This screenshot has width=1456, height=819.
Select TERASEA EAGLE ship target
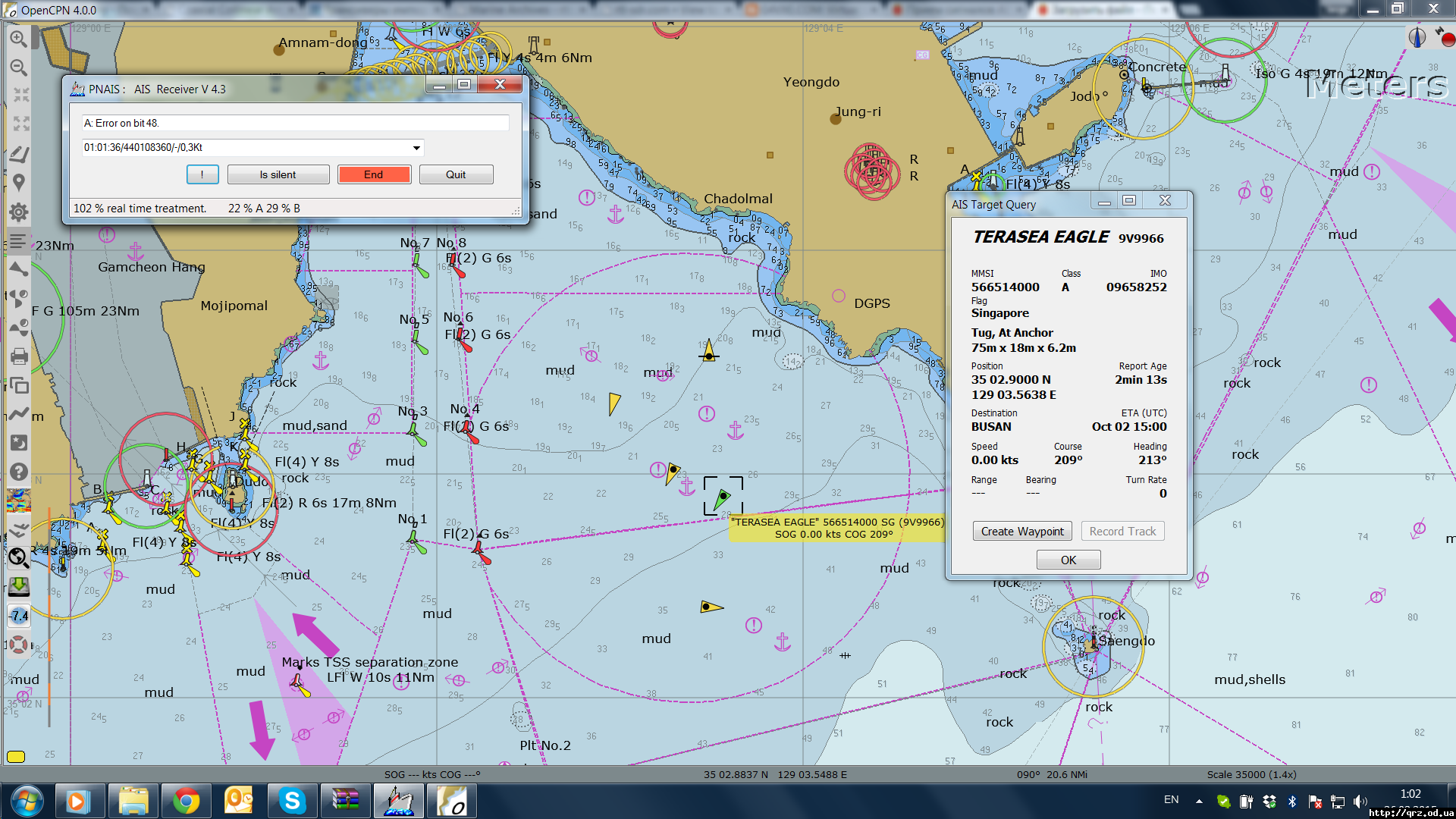pos(722,498)
